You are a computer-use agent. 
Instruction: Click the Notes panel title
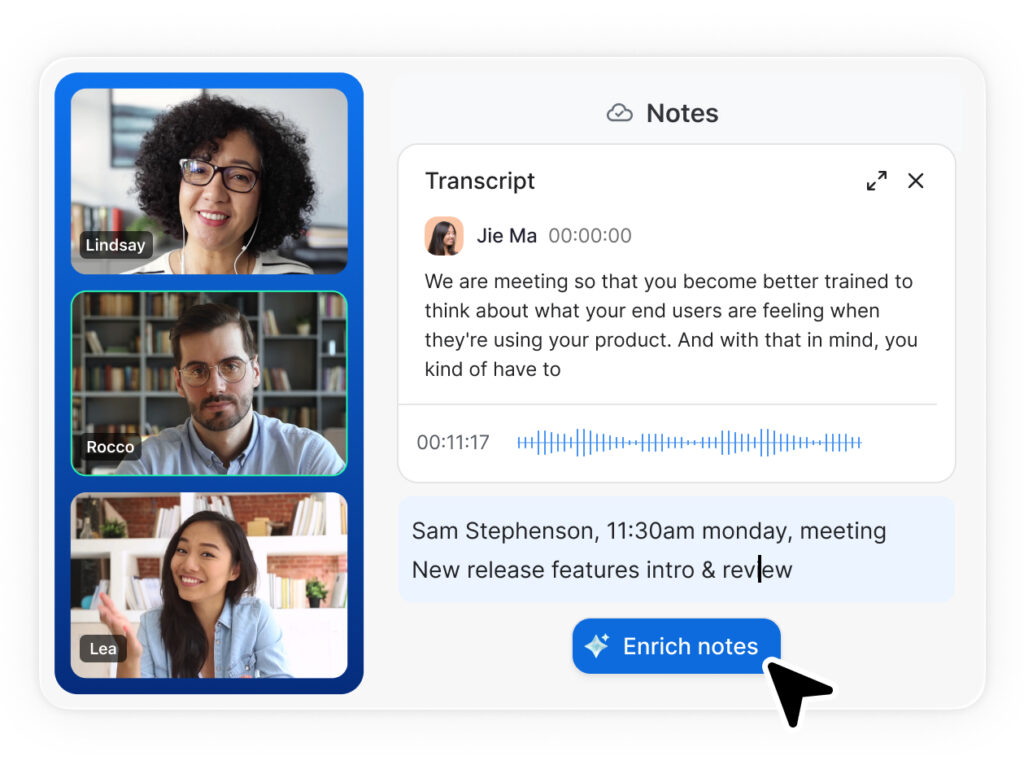682,113
